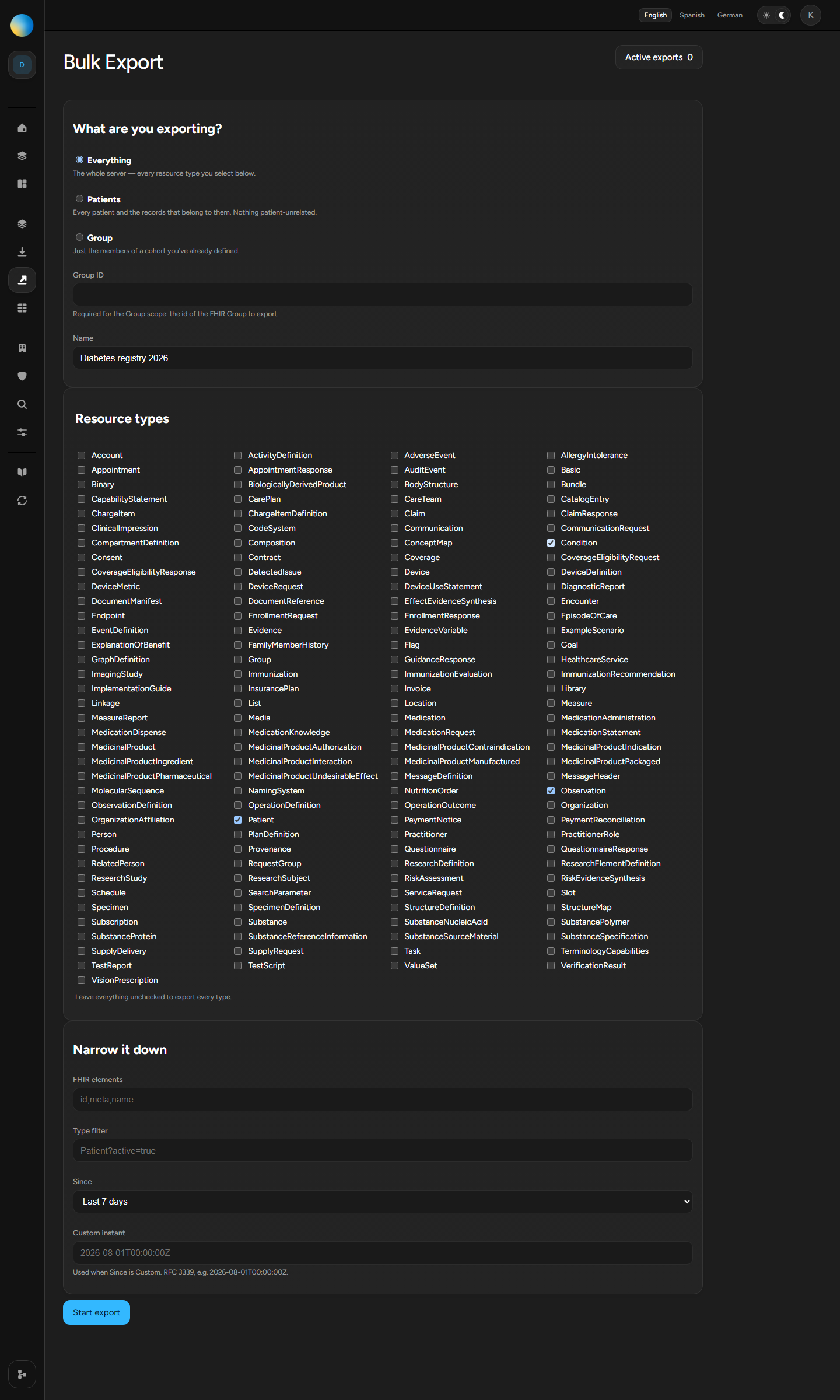This screenshot has width=840, height=1400.
Task: Check the Medication resource type
Action: point(394,718)
